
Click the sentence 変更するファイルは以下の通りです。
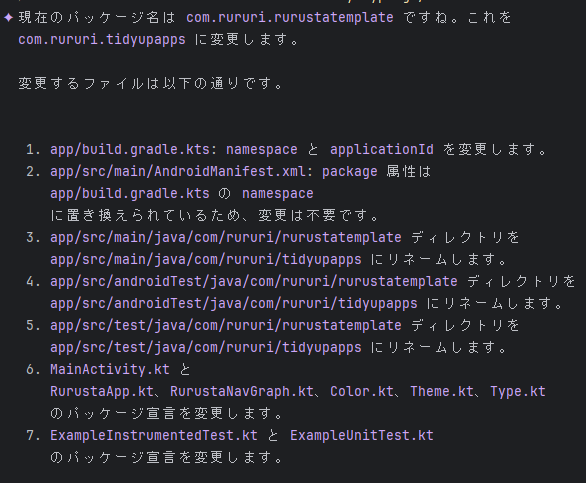click(151, 83)
